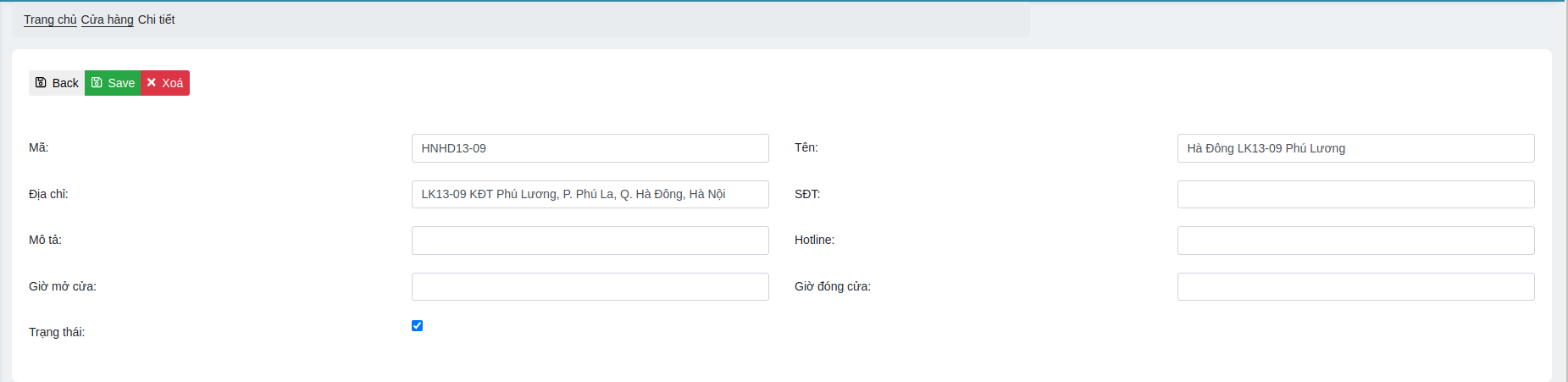Focus the Giờ mở cửa field
This screenshot has width=1568, height=382.
[590, 286]
